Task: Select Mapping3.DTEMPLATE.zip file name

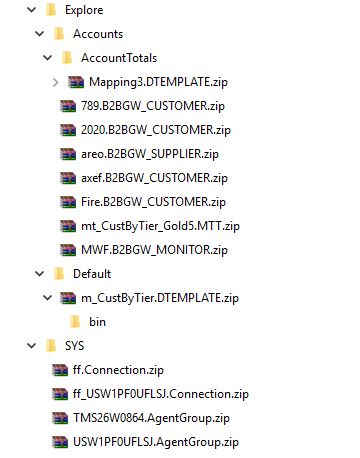Action: pos(158,82)
